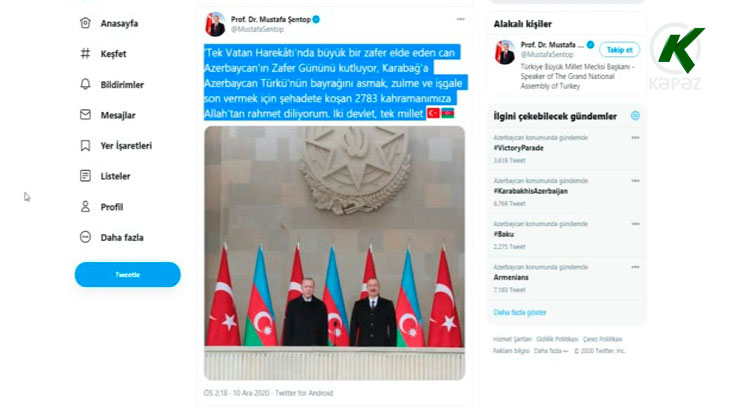Open the Gizlilik Politikası footer link
Screen dimensions: 750x410
pyautogui.click(x=557, y=339)
